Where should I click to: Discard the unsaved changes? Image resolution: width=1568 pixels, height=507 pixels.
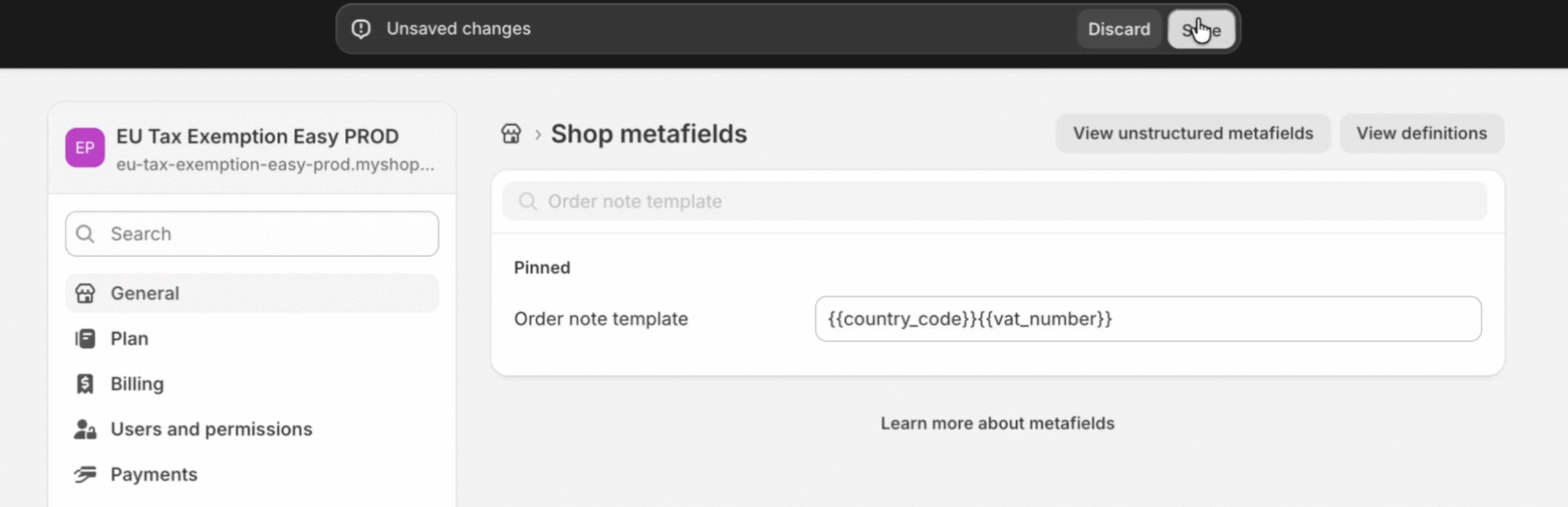pos(1118,29)
